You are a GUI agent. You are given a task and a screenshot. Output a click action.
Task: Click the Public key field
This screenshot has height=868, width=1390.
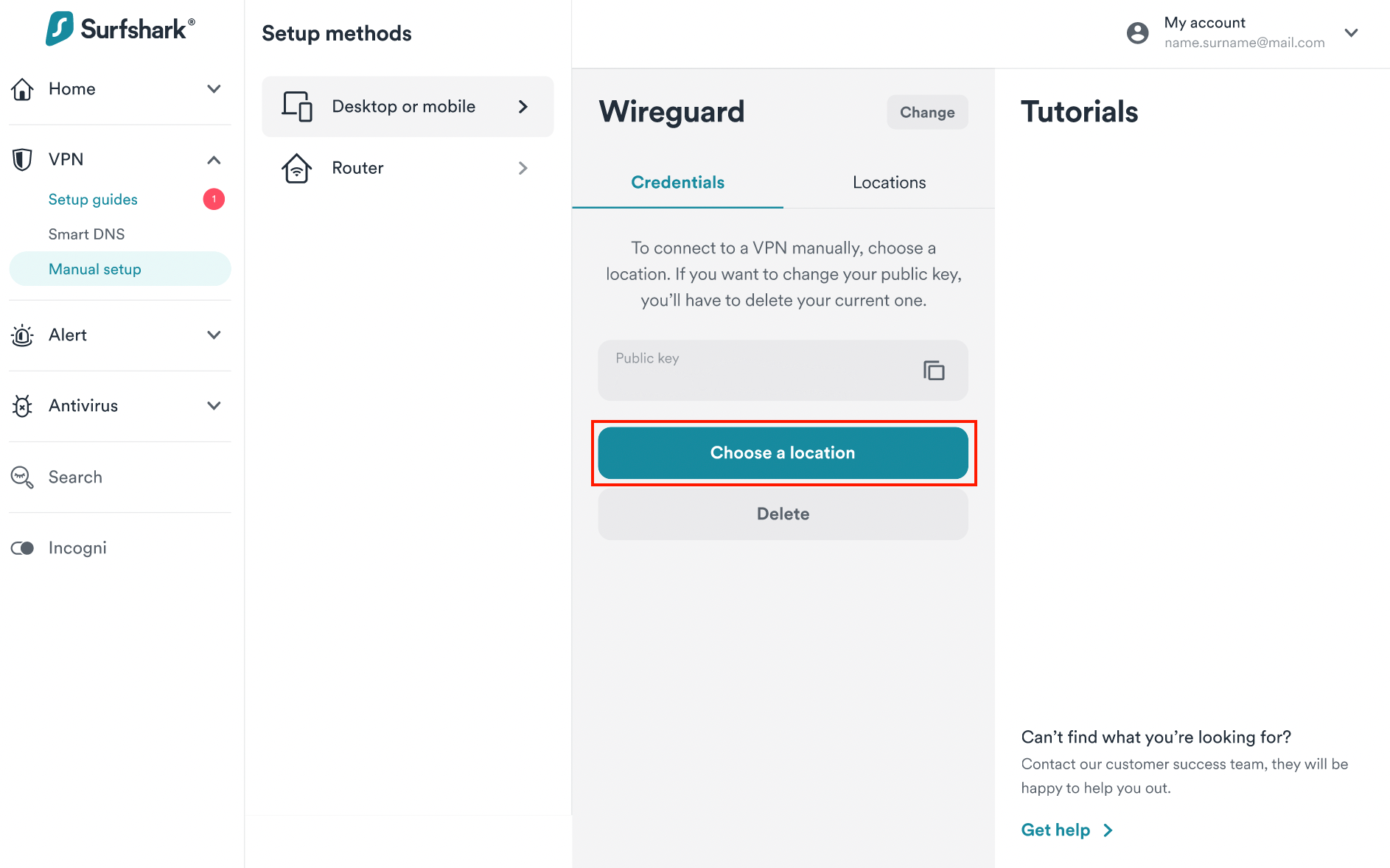click(783, 370)
